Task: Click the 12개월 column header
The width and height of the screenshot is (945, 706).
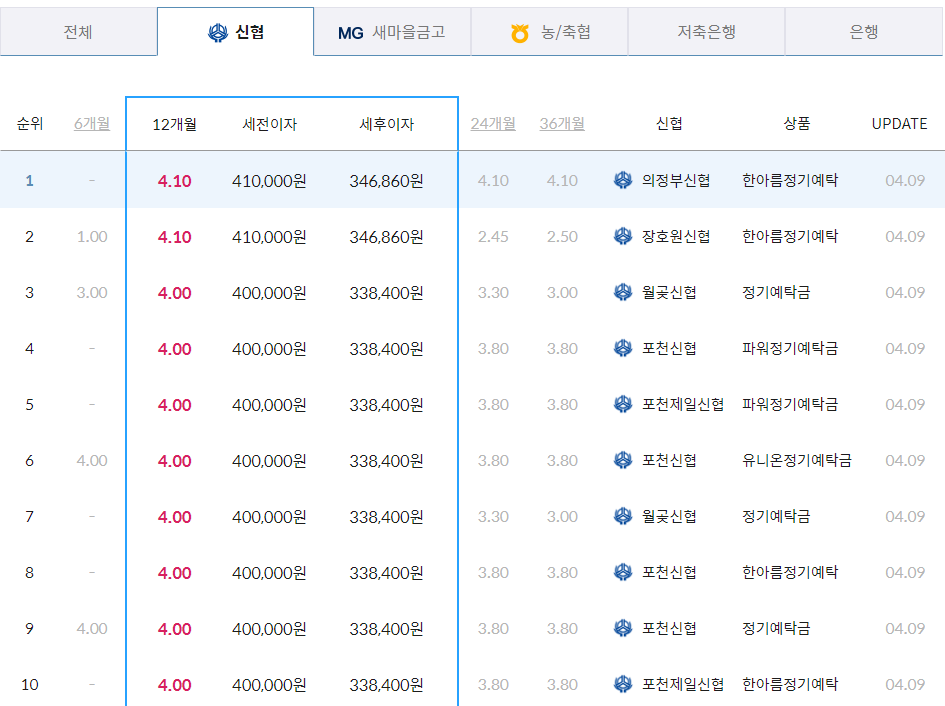Action: [x=174, y=124]
